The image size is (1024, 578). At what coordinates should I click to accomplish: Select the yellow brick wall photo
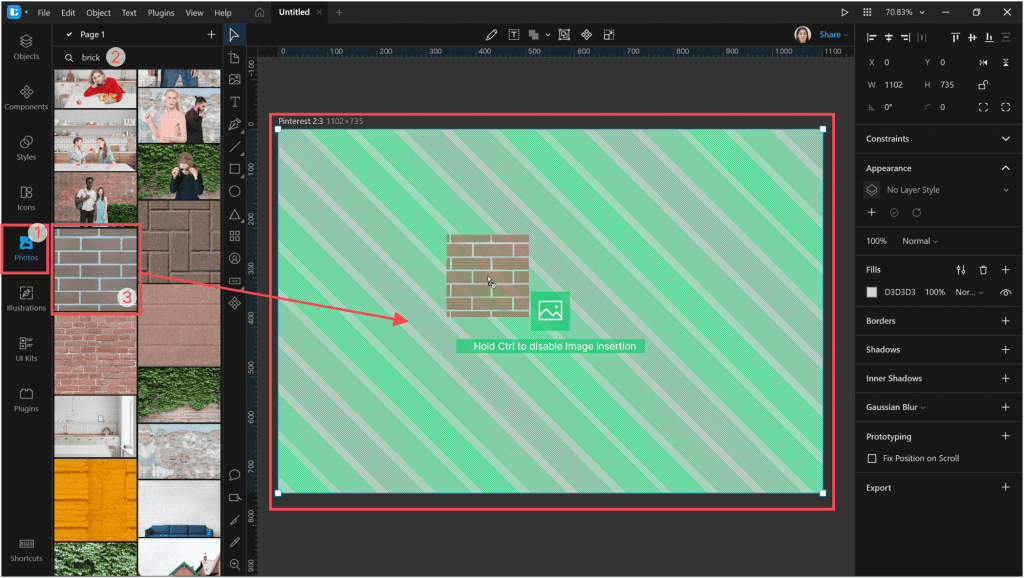tap(95, 500)
